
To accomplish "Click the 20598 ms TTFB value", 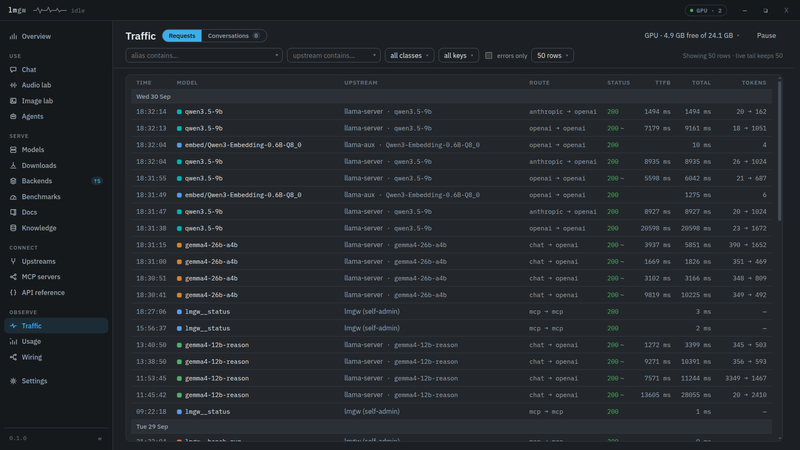I will pyautogui.click(x=656, y=229).
